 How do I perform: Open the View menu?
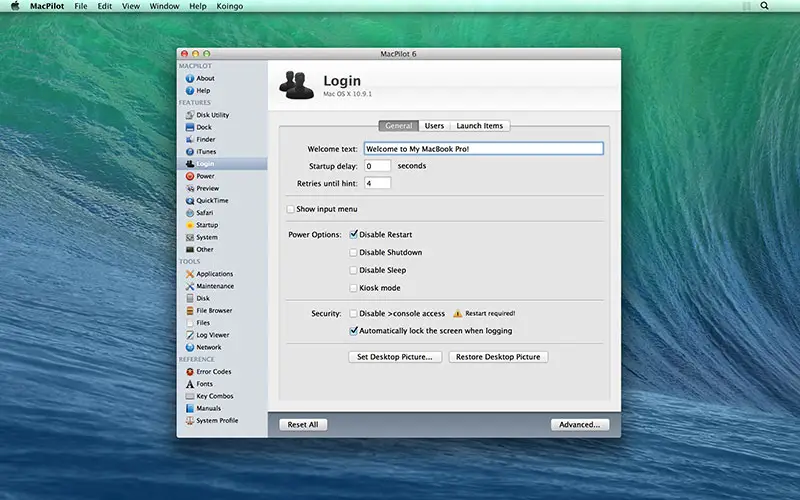(x=131, y=6)
